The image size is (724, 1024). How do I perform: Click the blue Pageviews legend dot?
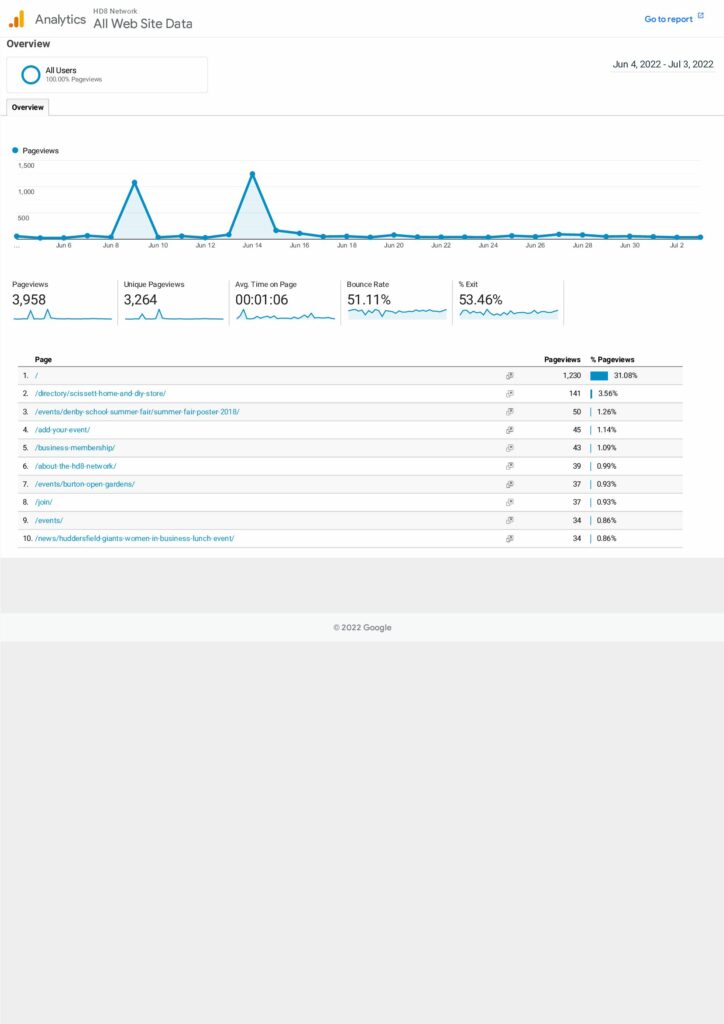click(15, 150)
